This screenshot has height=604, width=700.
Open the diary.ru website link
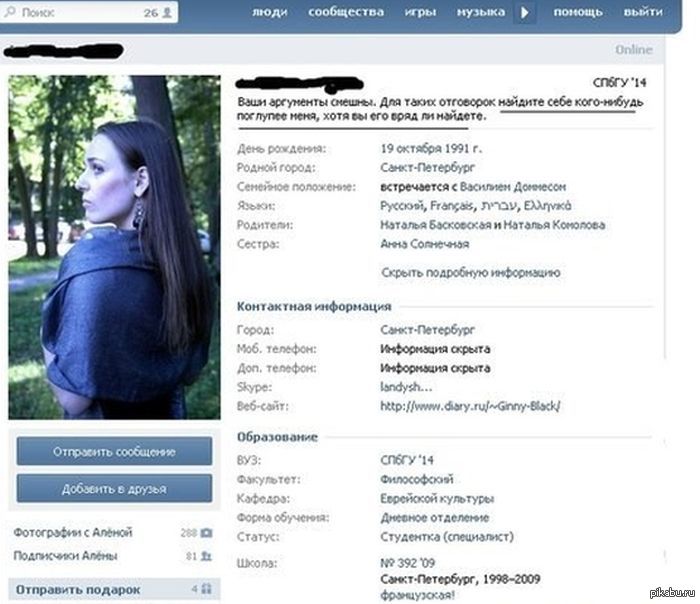tap(470, 406)
